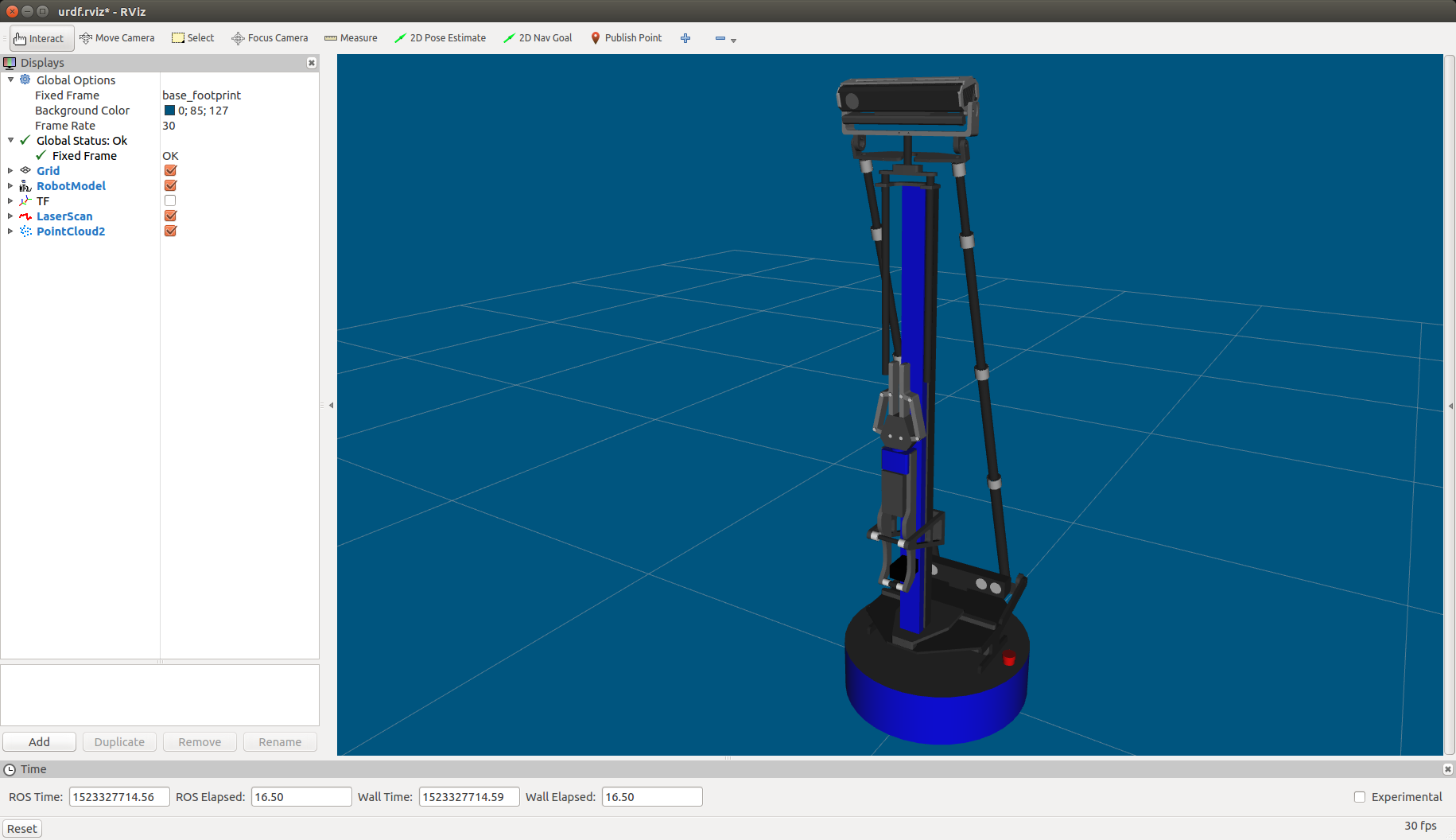This screenshot has width=1456, height=840.
Task: Choose the Select tool
Action: pyautogui.click(x=193, y=38)
